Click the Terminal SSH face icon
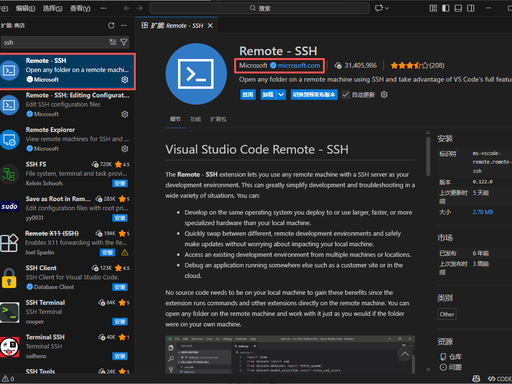 (x=9, y=347)
